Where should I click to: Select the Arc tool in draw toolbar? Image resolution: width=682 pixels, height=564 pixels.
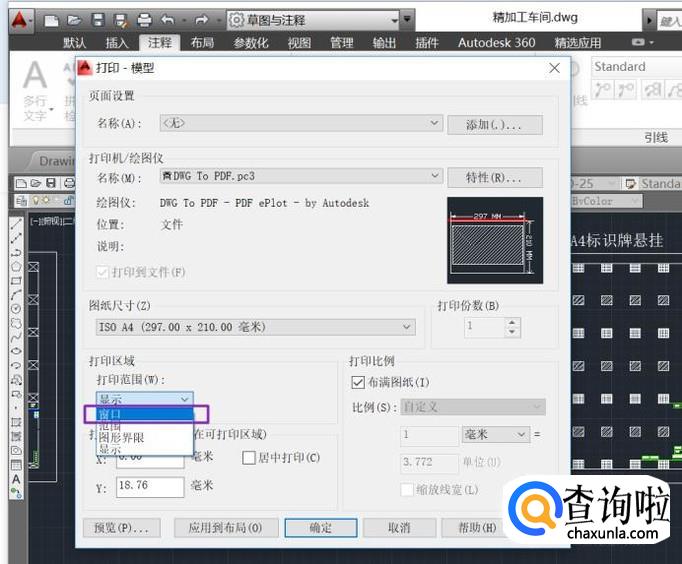[x=16, y=295]
